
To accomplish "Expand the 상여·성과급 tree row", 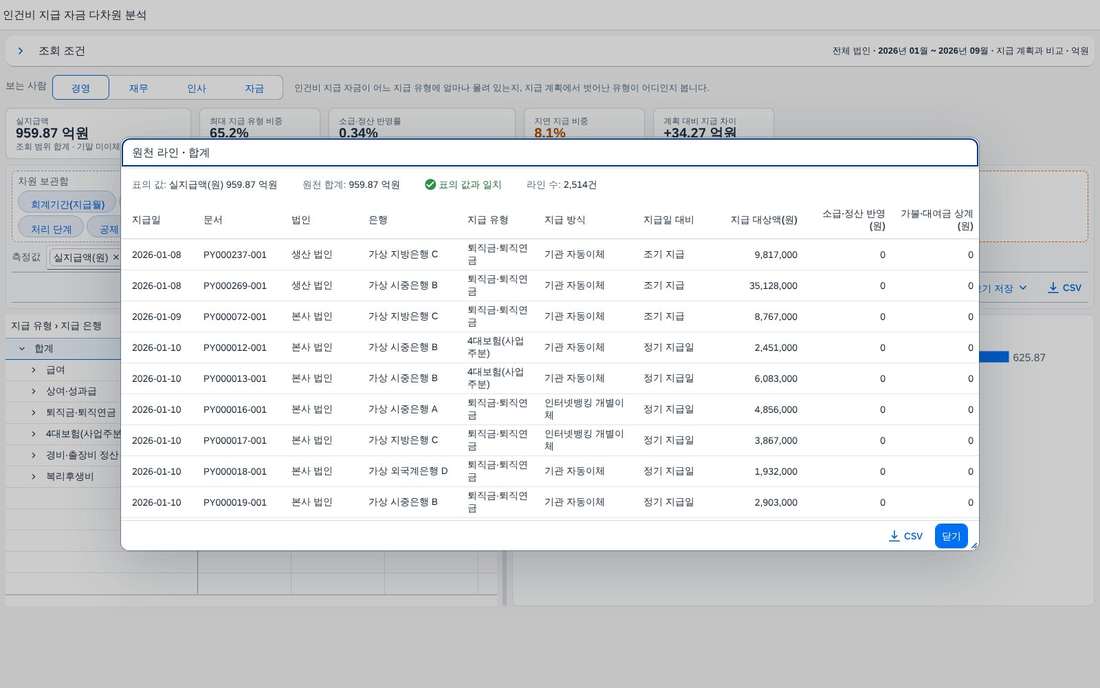I will tap(33, 391).
